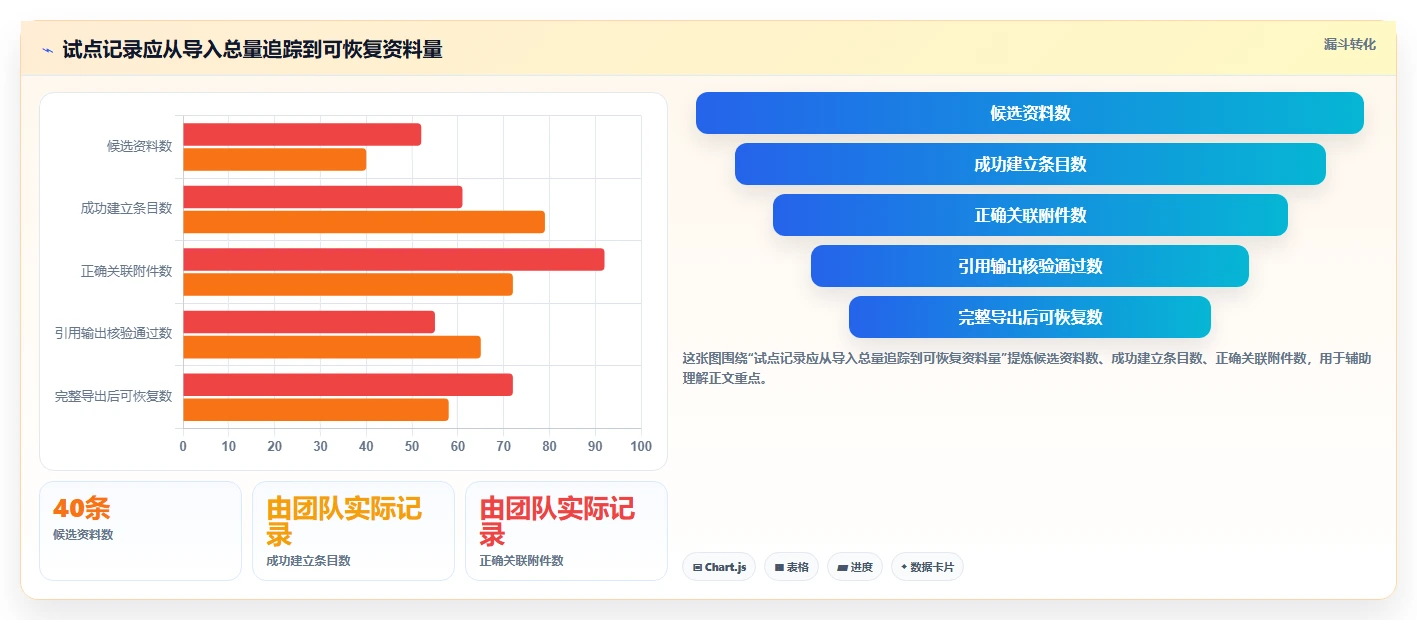The width and height of the screenshot is (1417, 620).
Task: Click the orange bar for 完整导出后可恢复数
Action: click(316, 410)
